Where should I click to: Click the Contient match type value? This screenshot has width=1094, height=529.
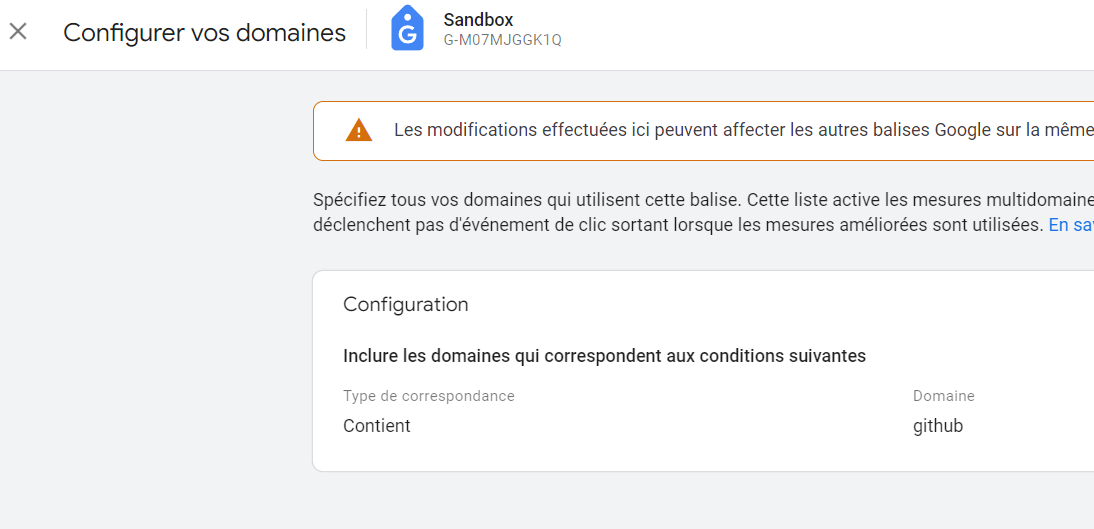(x=377, y=426)
